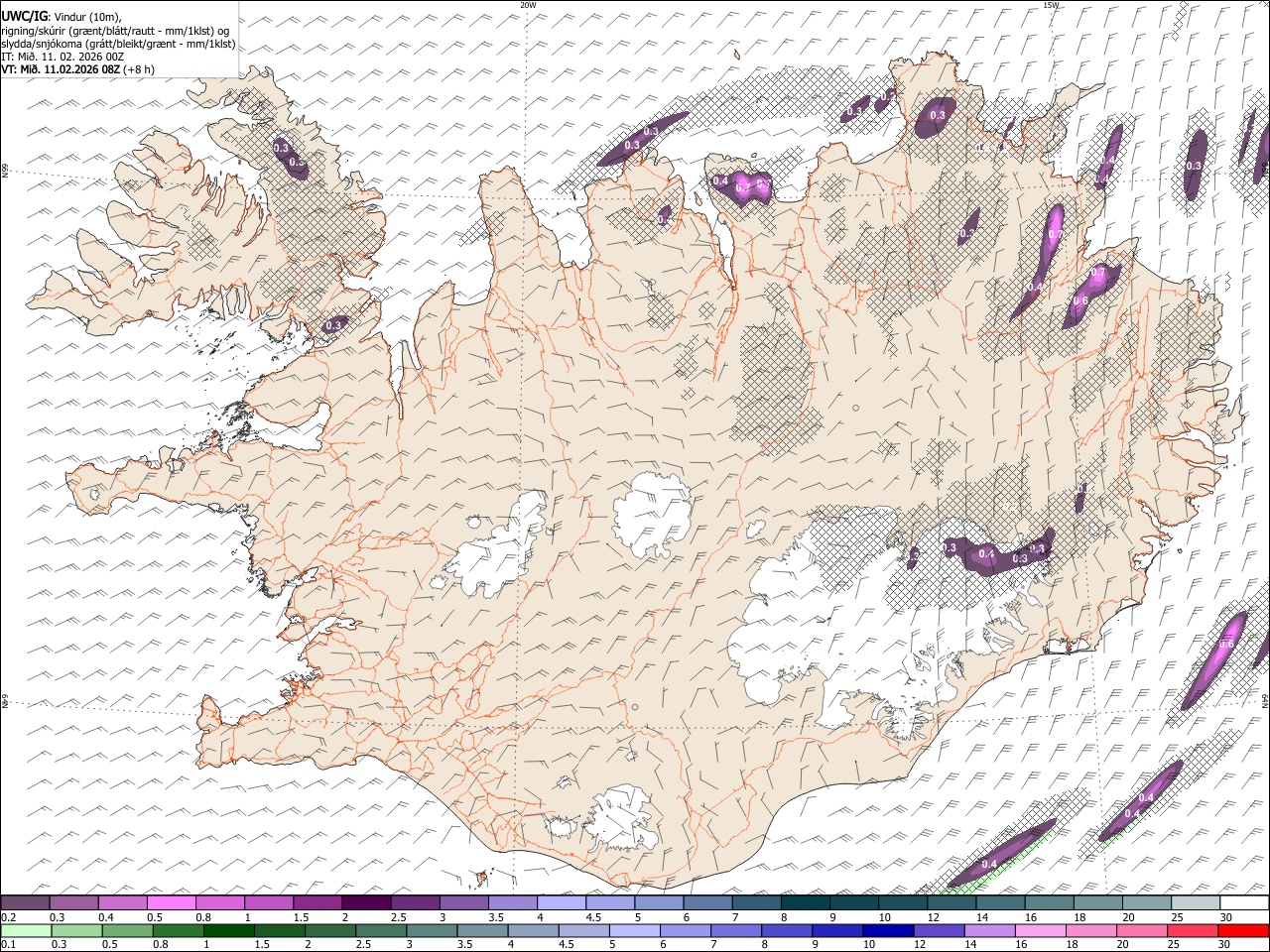Pick lavender top-row swatch between 4 and 4.5
The image size is (1270, 952).
pyautogui.click(x=562, y=903)
